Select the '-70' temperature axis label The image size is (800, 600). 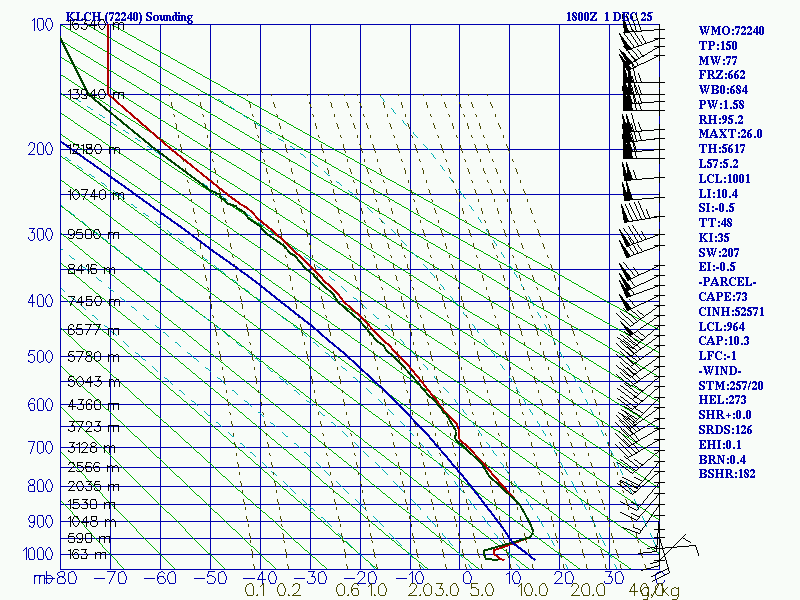(109, 578)
